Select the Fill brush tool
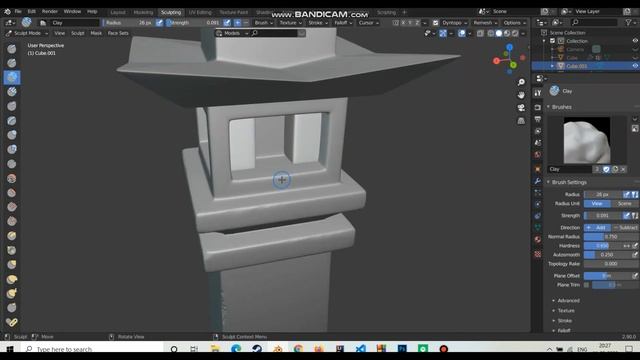 tap(12, 207)
